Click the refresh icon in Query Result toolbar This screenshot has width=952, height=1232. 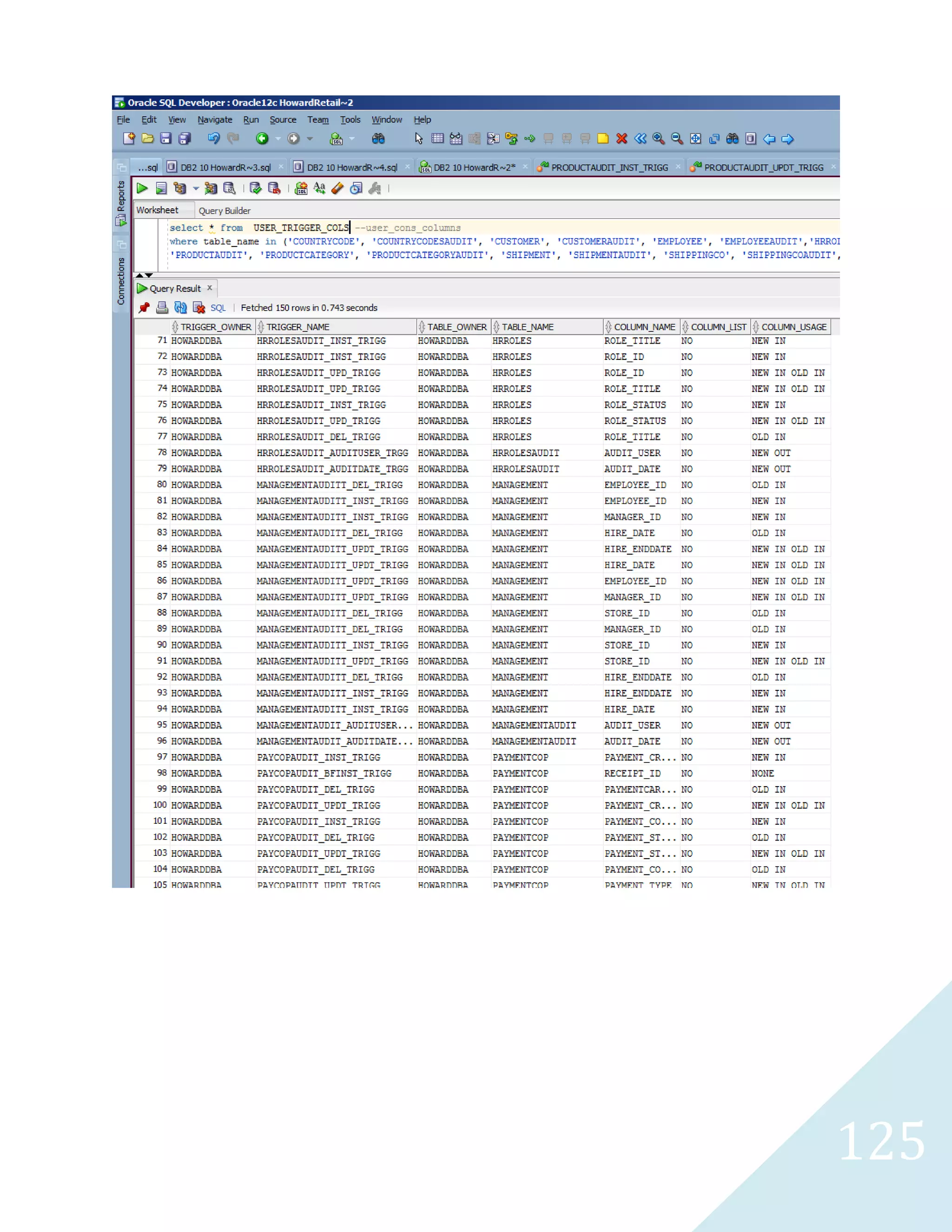180,307
